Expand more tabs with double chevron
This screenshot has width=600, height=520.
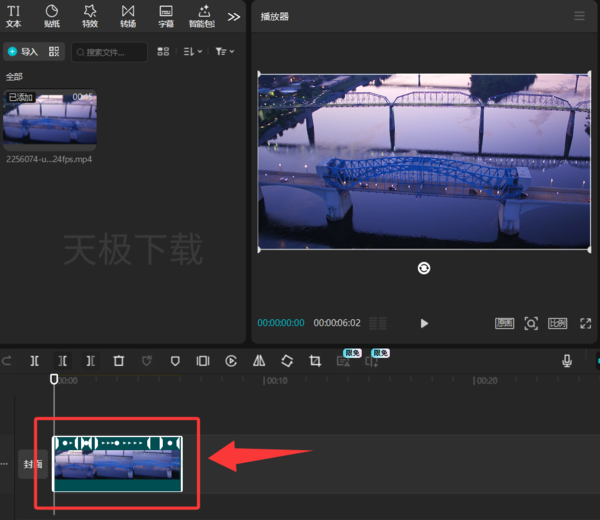click(233, 17)
